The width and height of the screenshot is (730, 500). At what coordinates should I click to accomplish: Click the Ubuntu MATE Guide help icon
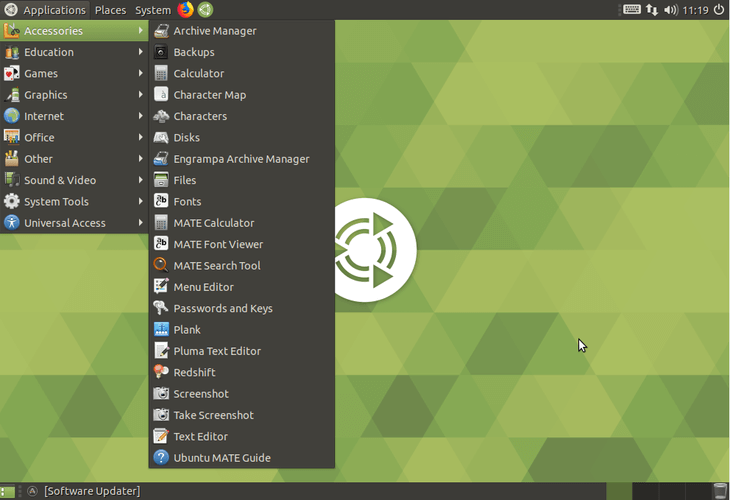[161, 458]
